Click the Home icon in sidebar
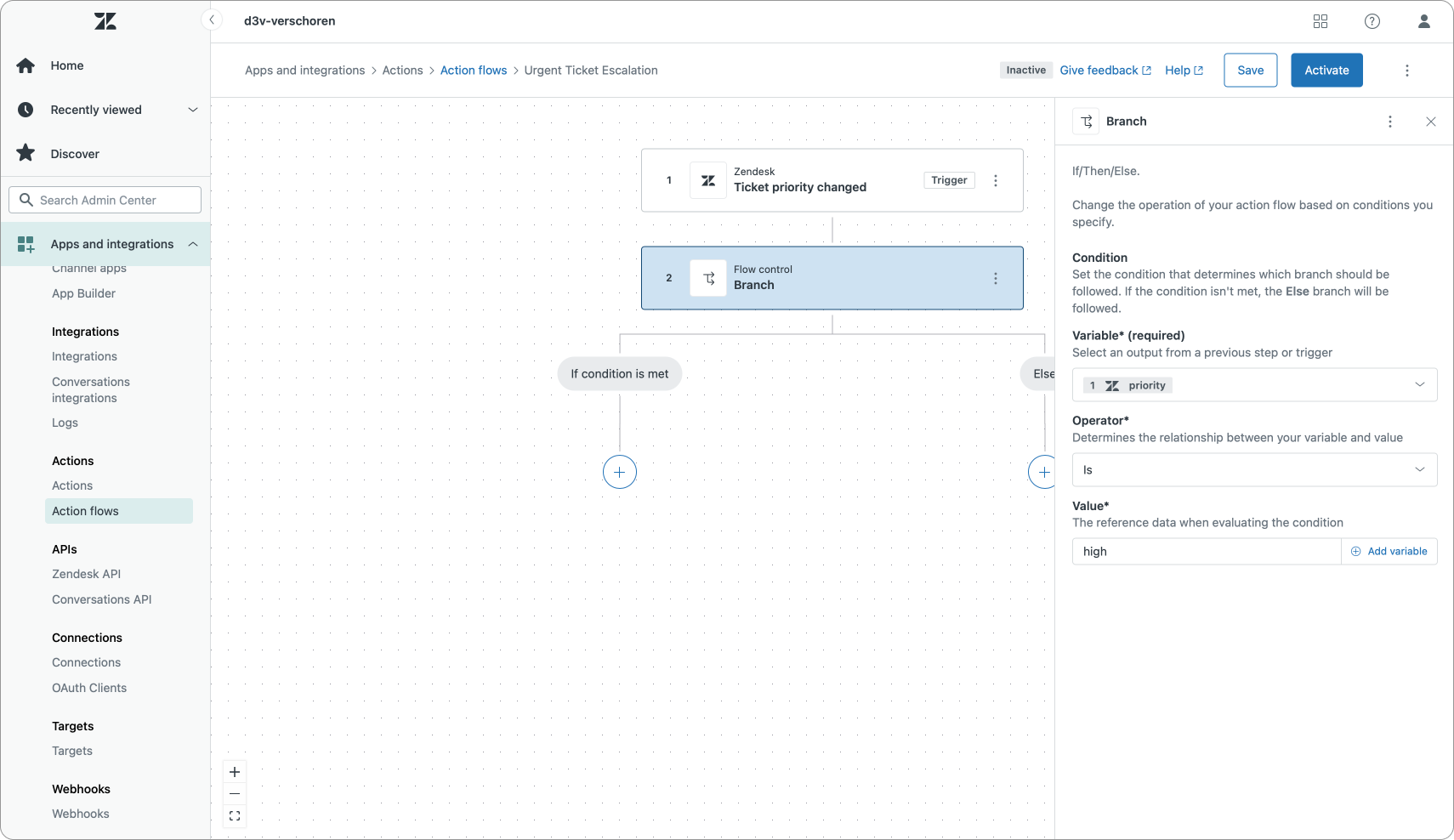This screenshot has width=1454, height=840. (26, 65)
